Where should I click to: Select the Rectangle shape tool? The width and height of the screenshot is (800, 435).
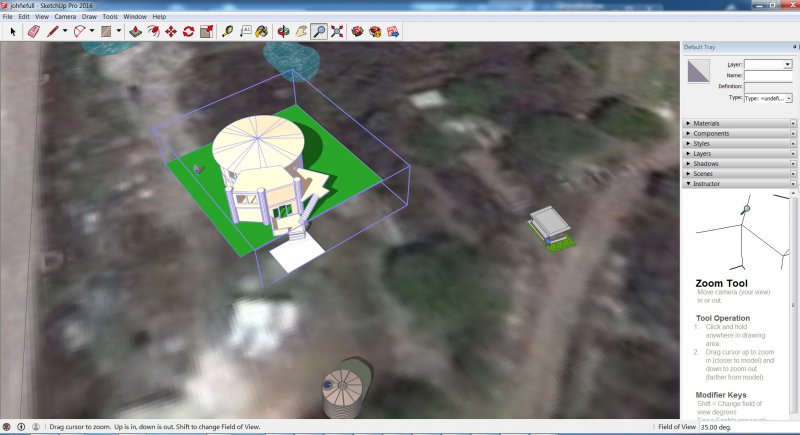pyautogui.click(x=106, y=32)
